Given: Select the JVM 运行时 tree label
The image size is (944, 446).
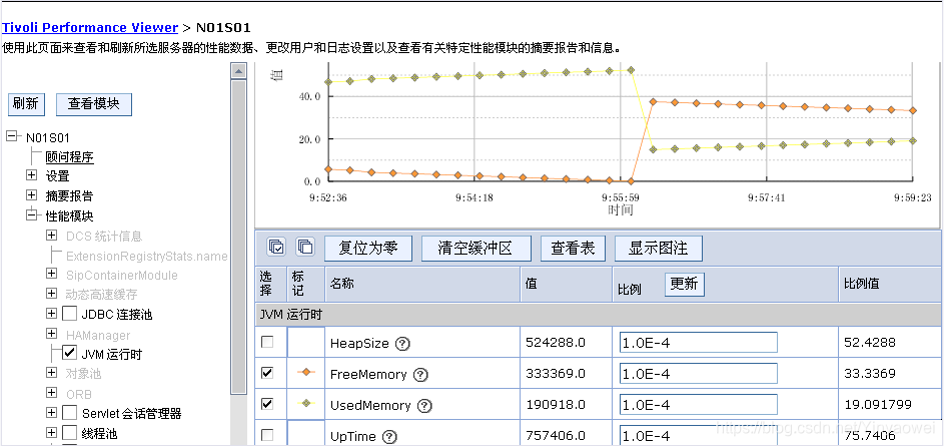Looking at the screenshot, I should (112, 355).
